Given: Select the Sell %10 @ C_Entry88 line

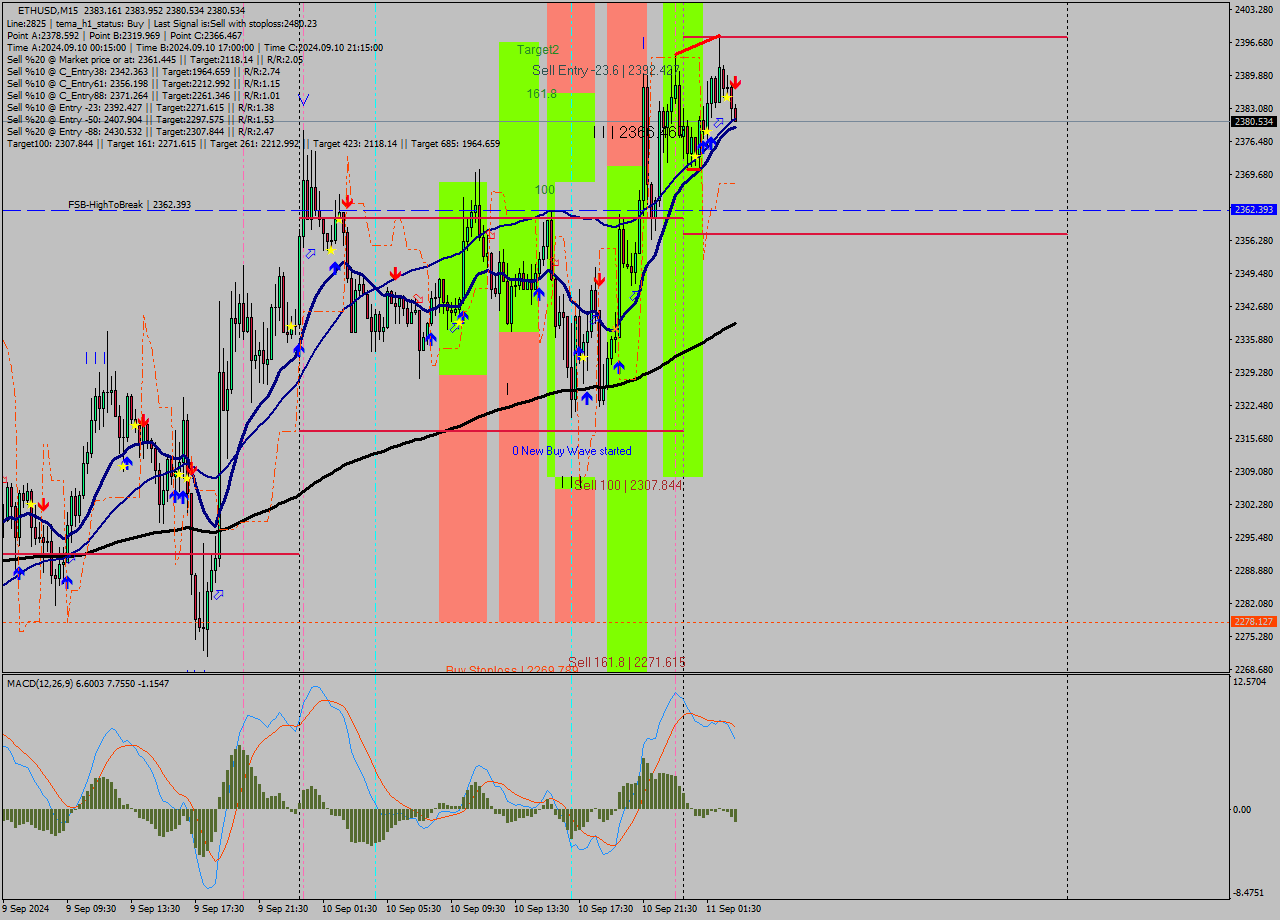Looking at the screenshot, I should tap(143, 95).
